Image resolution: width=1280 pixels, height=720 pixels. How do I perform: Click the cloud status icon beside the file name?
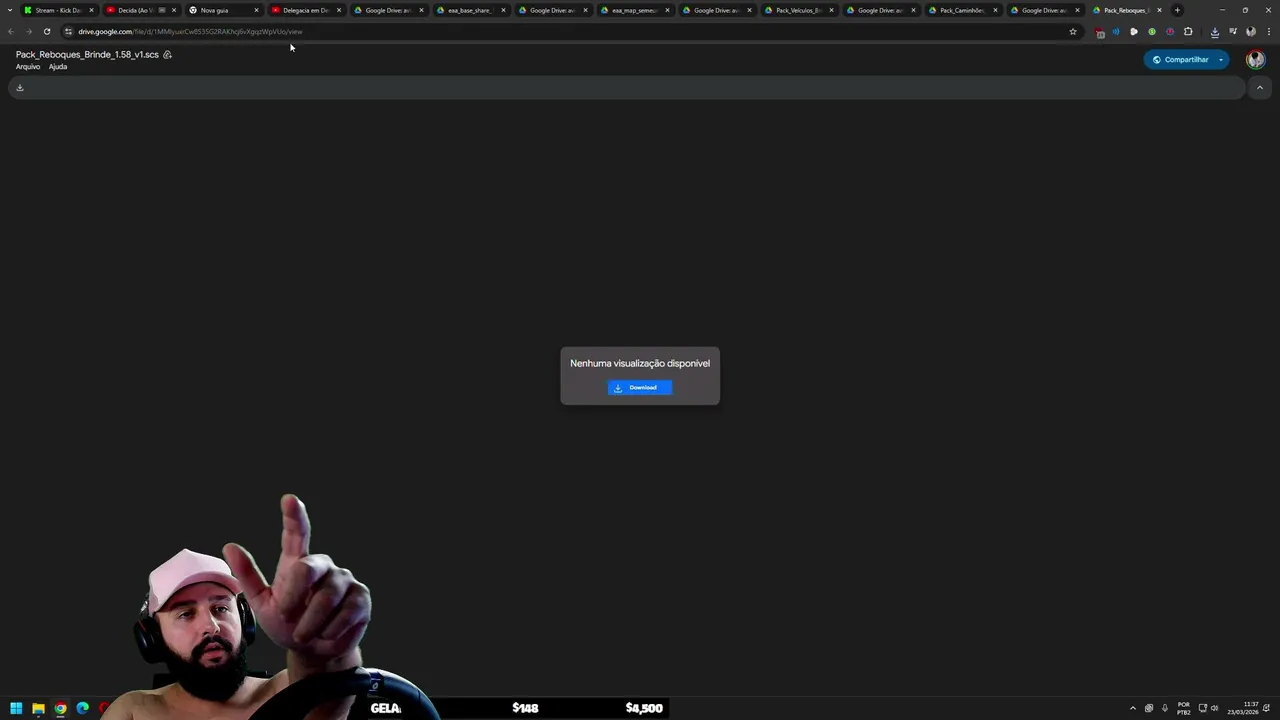click(167, 55)
